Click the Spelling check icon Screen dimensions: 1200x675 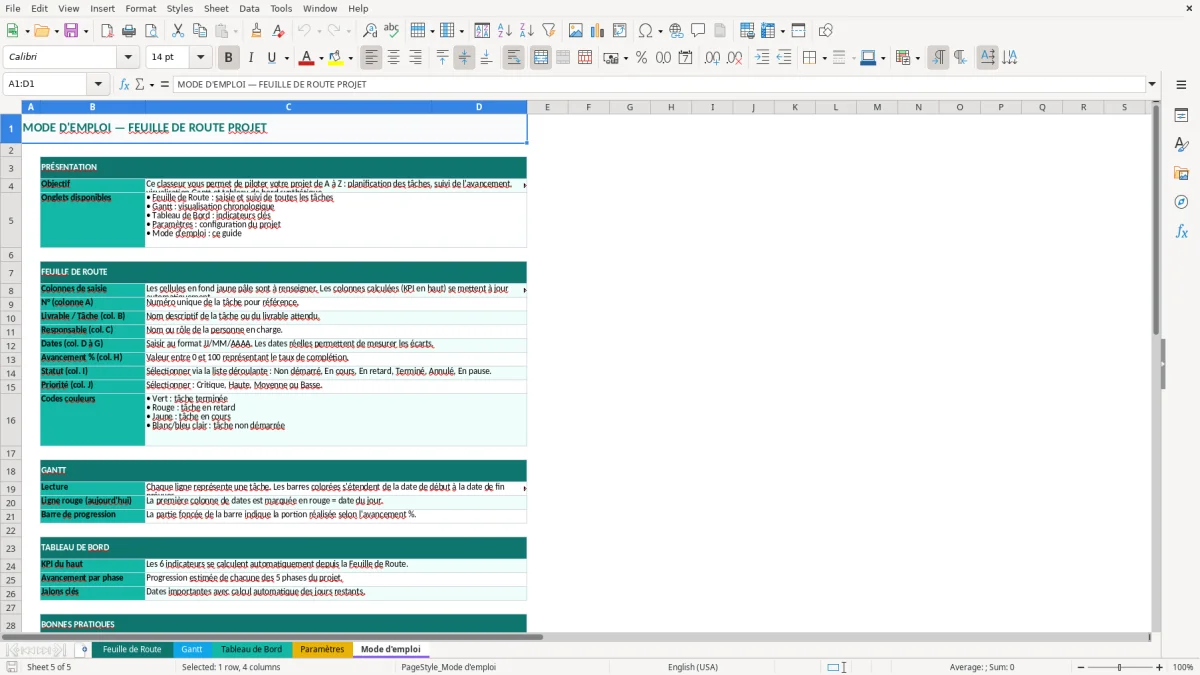click(x=392, y=31)
